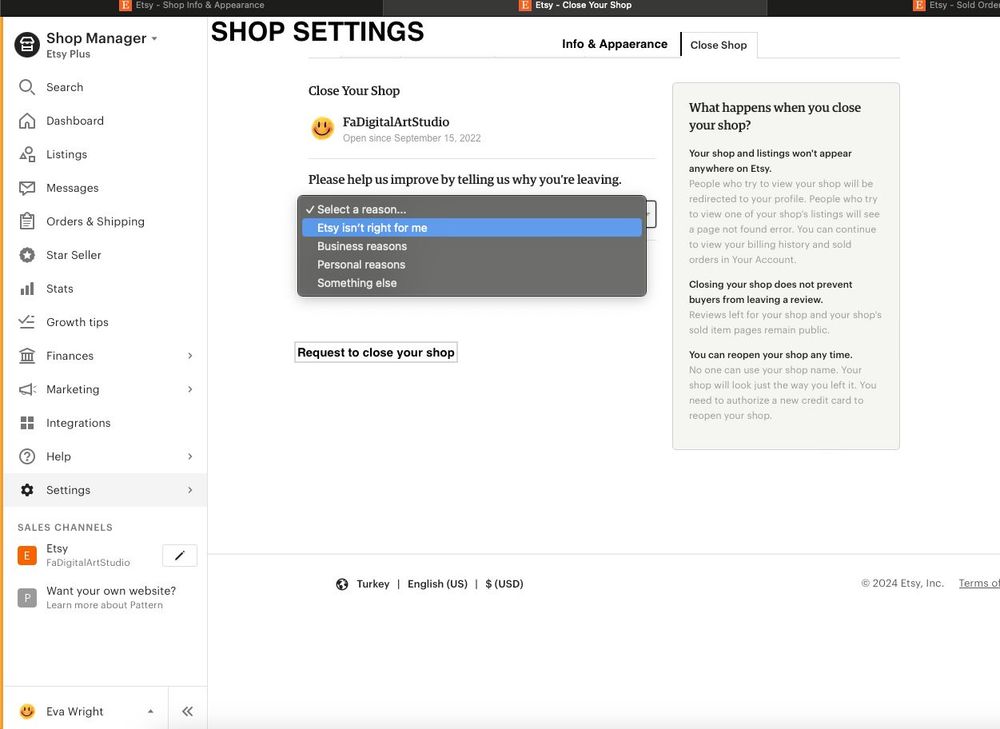
Task: Open Star Seller badge icon
Action: point(27,255)
